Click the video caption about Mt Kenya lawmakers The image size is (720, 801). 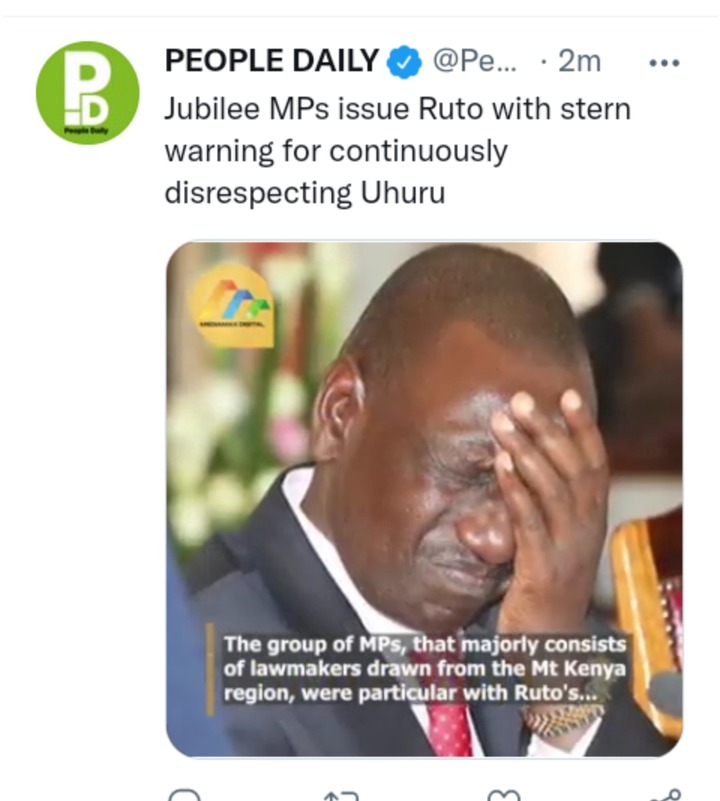(424, 669)
